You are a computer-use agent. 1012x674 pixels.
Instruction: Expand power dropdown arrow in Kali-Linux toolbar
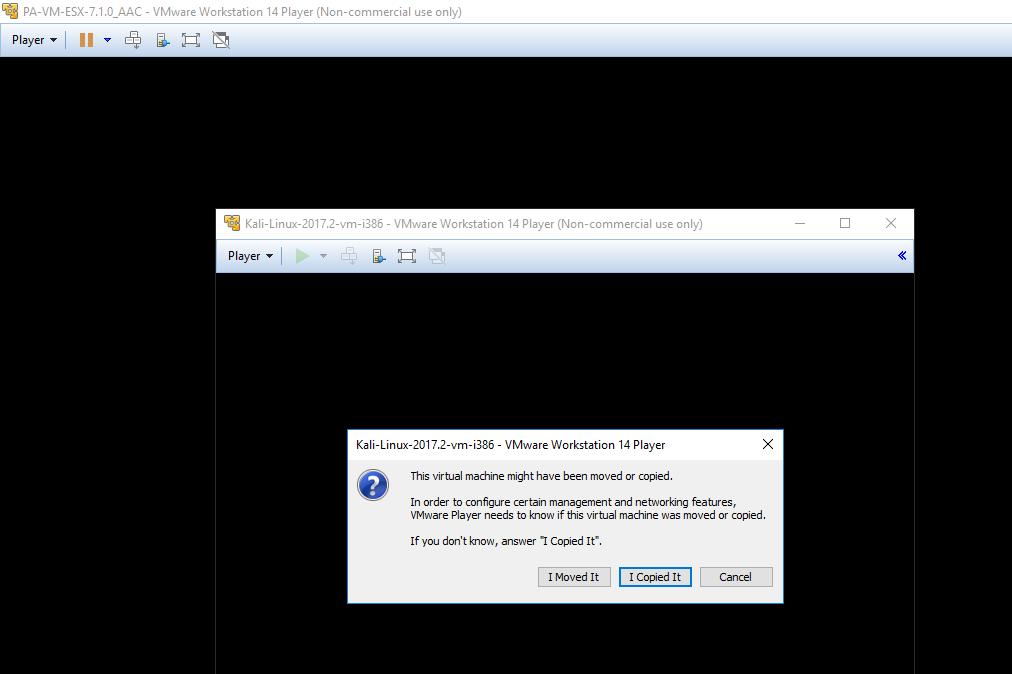323,256
